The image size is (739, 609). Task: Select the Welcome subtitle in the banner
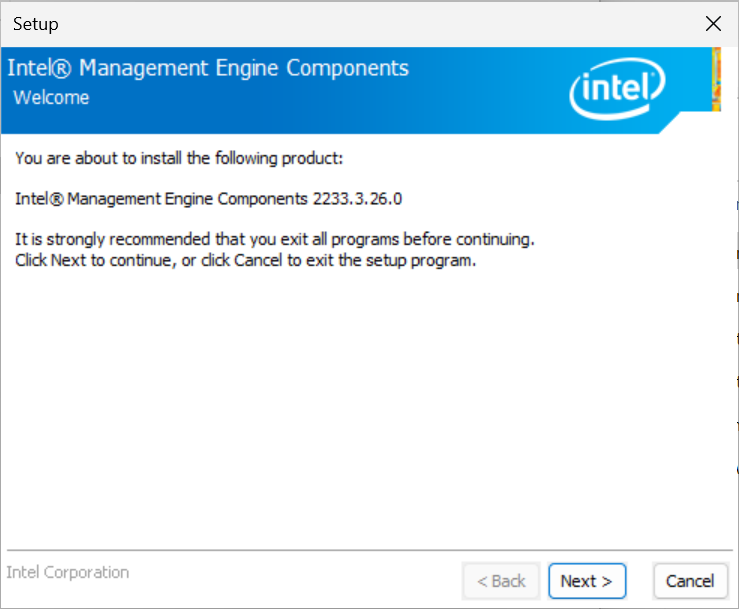coord(51,98)
